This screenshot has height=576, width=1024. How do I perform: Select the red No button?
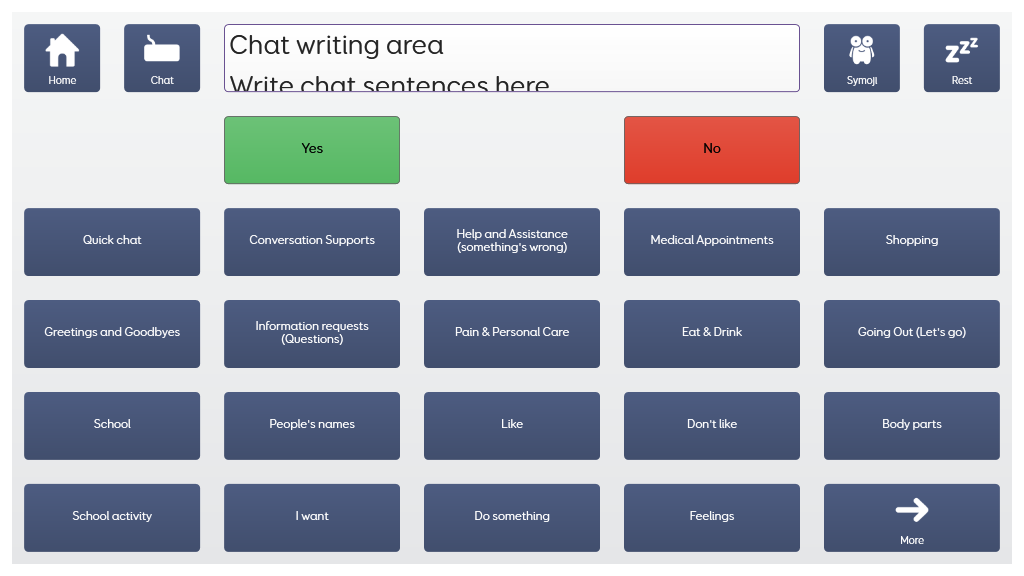pyautogui.click(x=712, y=150)
